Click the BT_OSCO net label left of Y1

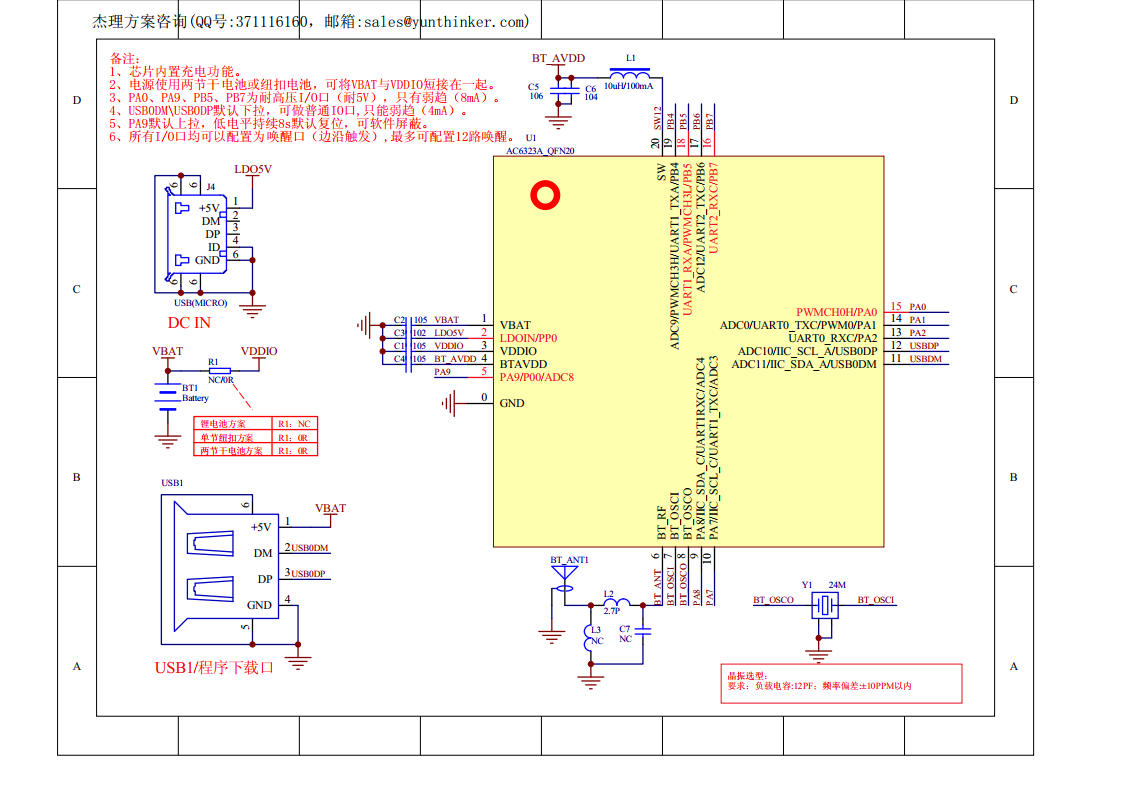pyautogui.click(x=773, y=600)
